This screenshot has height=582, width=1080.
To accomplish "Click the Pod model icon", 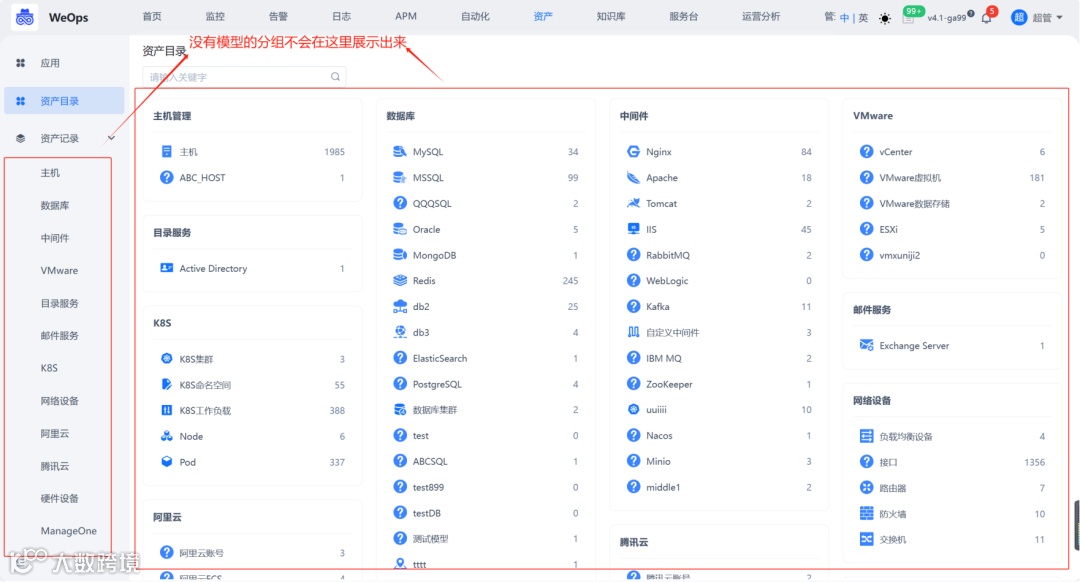I will coord(166,462).
